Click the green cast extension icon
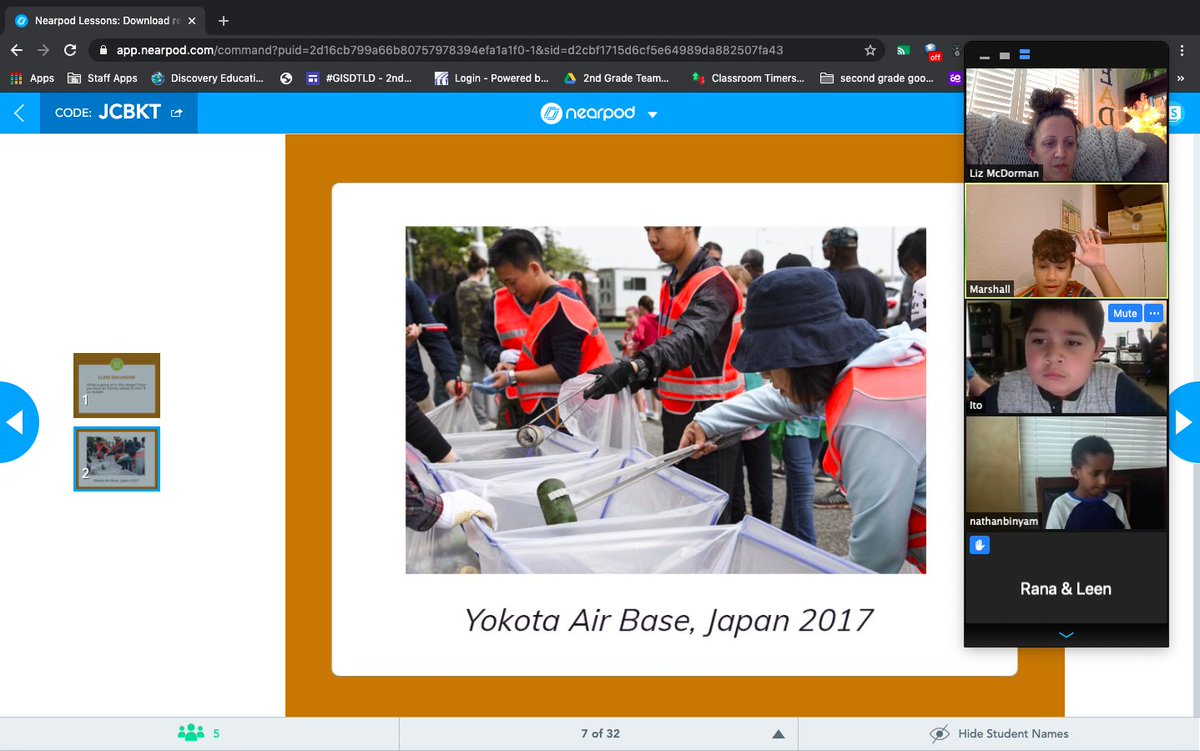The height and width of the screenshot is (751, 1200). tap(903, 50)
